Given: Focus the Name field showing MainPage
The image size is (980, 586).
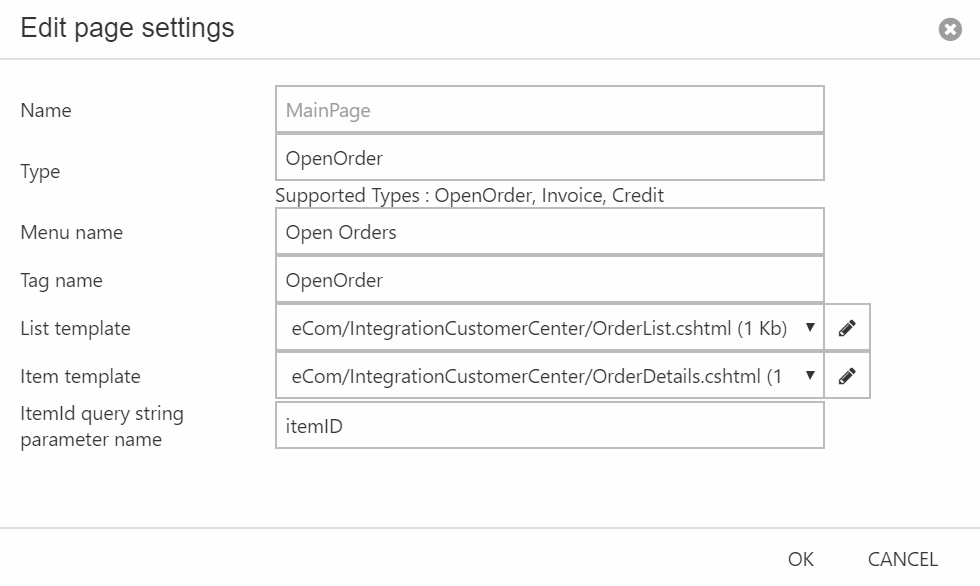Looking at the screenshot, I should (549, 110).
